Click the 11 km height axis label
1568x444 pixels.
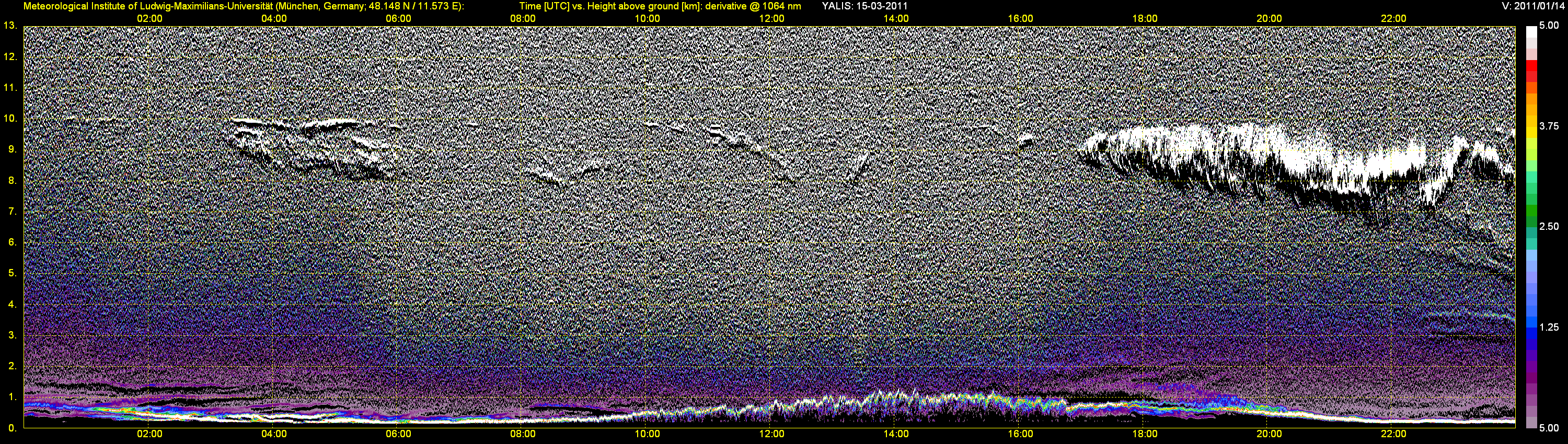[x=10, y=88]
